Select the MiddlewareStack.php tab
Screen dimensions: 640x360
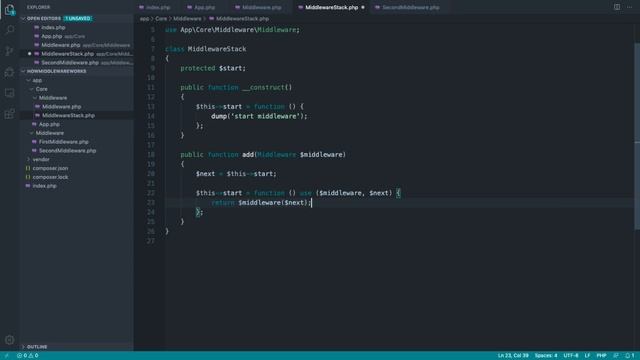(331, 7)
